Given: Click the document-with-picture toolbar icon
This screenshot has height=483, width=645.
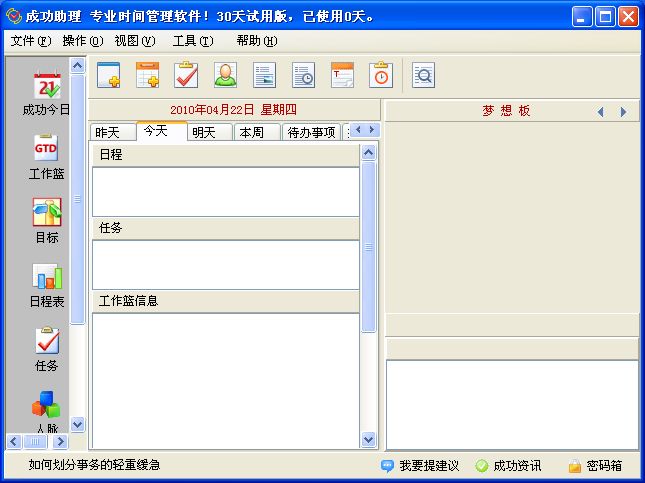Looking at the screenshot, I should click(x=264, y=75).
